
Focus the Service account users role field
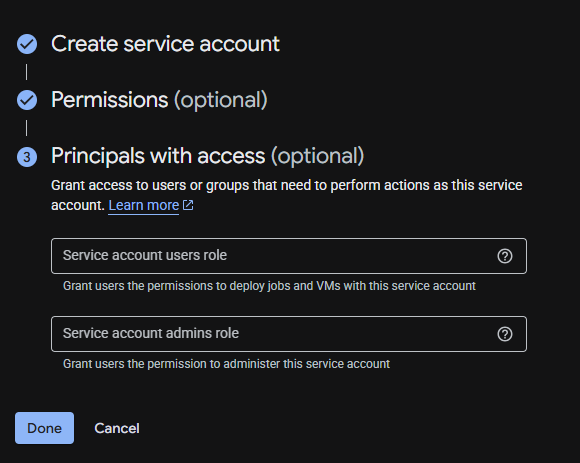click(x=289, y=256)
